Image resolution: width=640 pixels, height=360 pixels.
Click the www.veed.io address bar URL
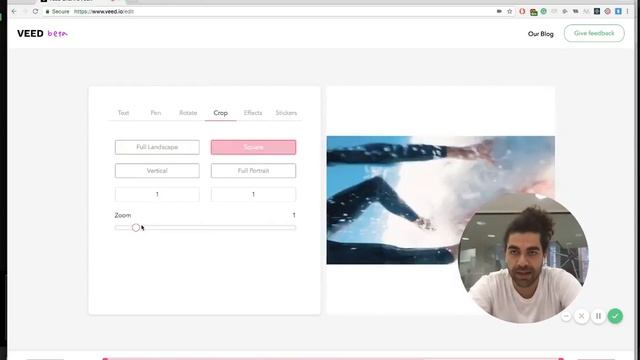[104, 11]
